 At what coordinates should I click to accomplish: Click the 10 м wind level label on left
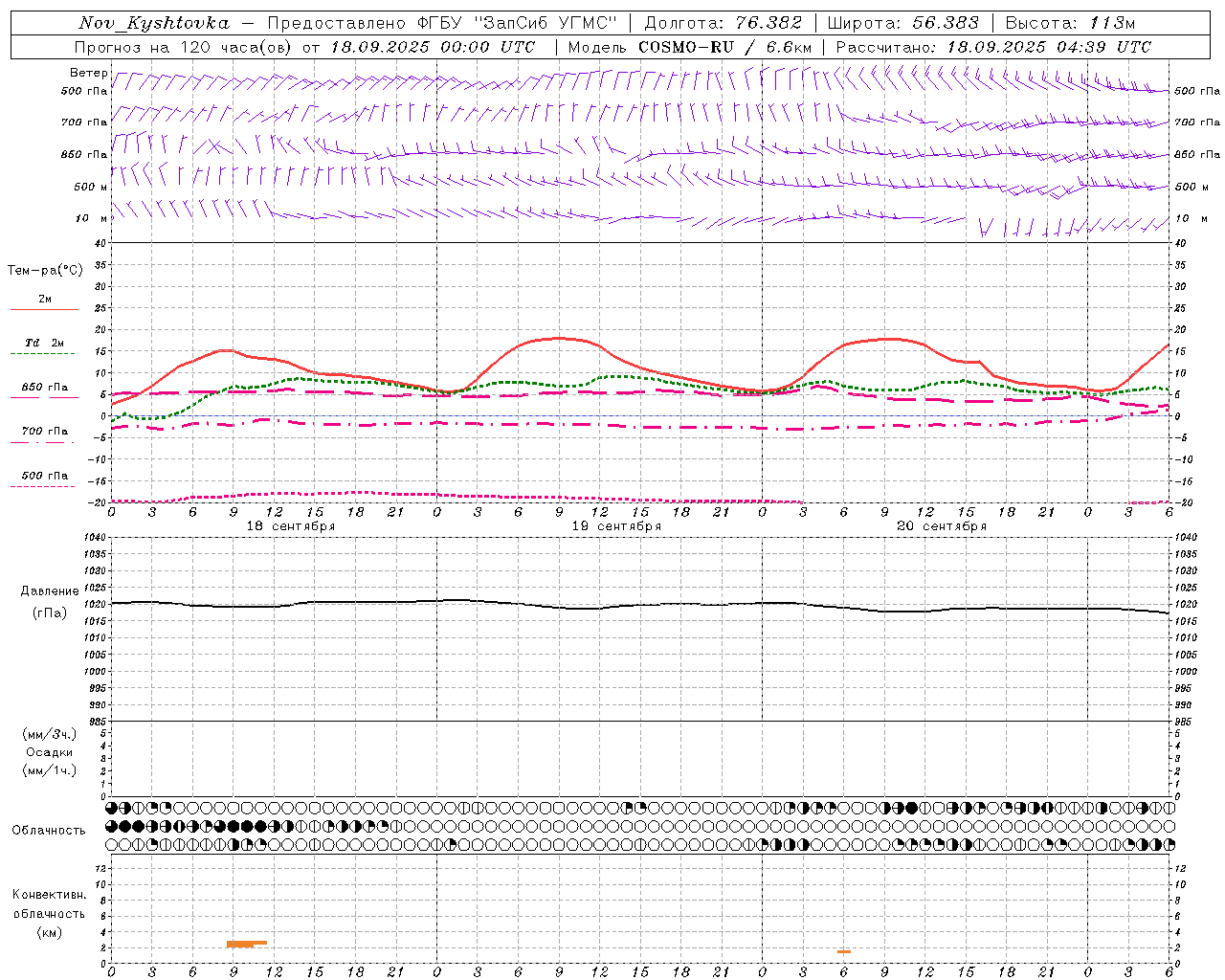tap(91, 218)
